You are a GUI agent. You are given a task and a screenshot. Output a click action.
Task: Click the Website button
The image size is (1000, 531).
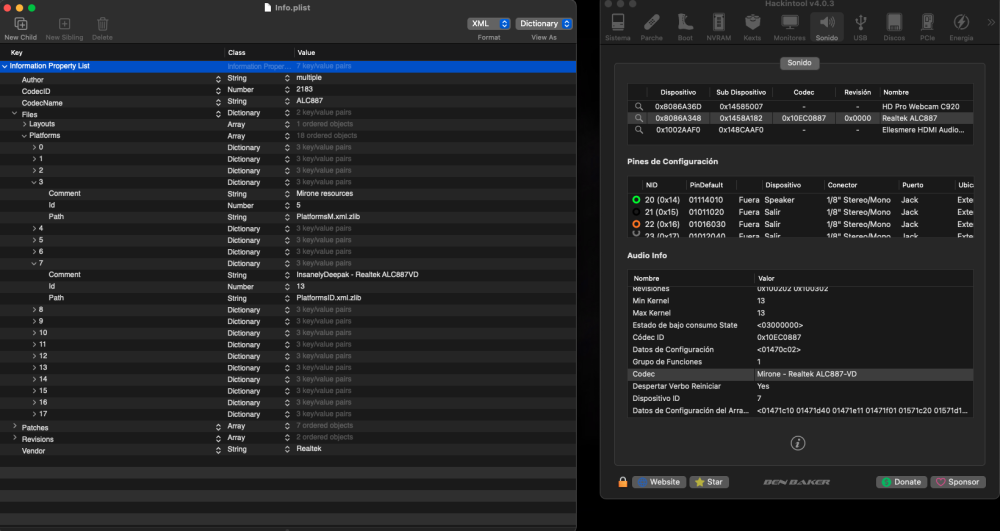[x=659, y=482]
